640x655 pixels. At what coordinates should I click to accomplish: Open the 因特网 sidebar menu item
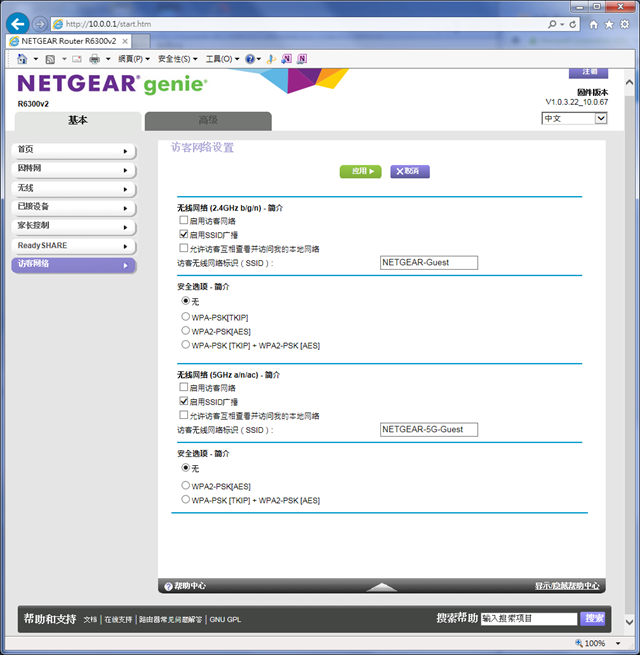[74, 170]
